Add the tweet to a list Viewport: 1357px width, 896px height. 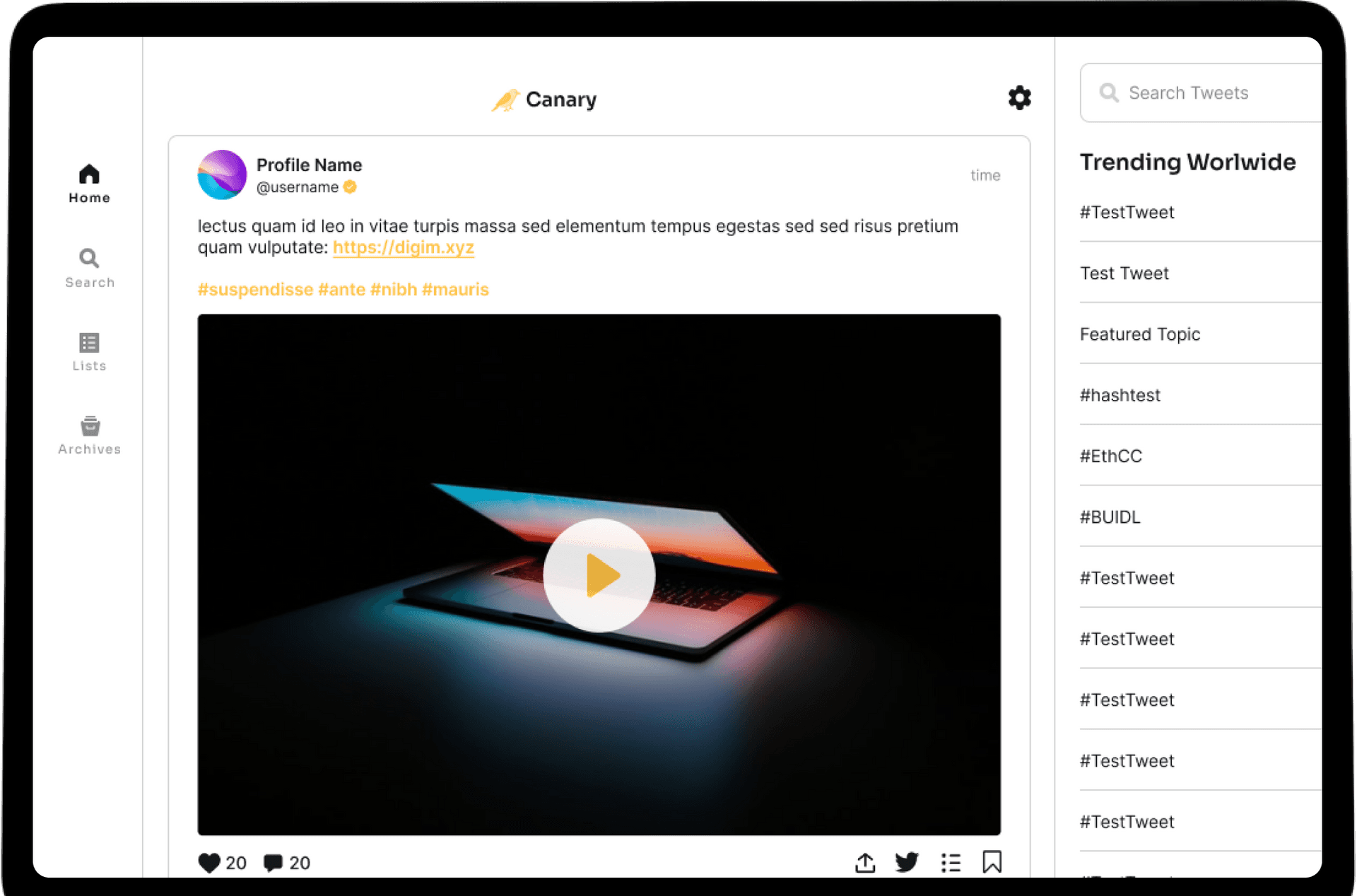click(951, 862)
